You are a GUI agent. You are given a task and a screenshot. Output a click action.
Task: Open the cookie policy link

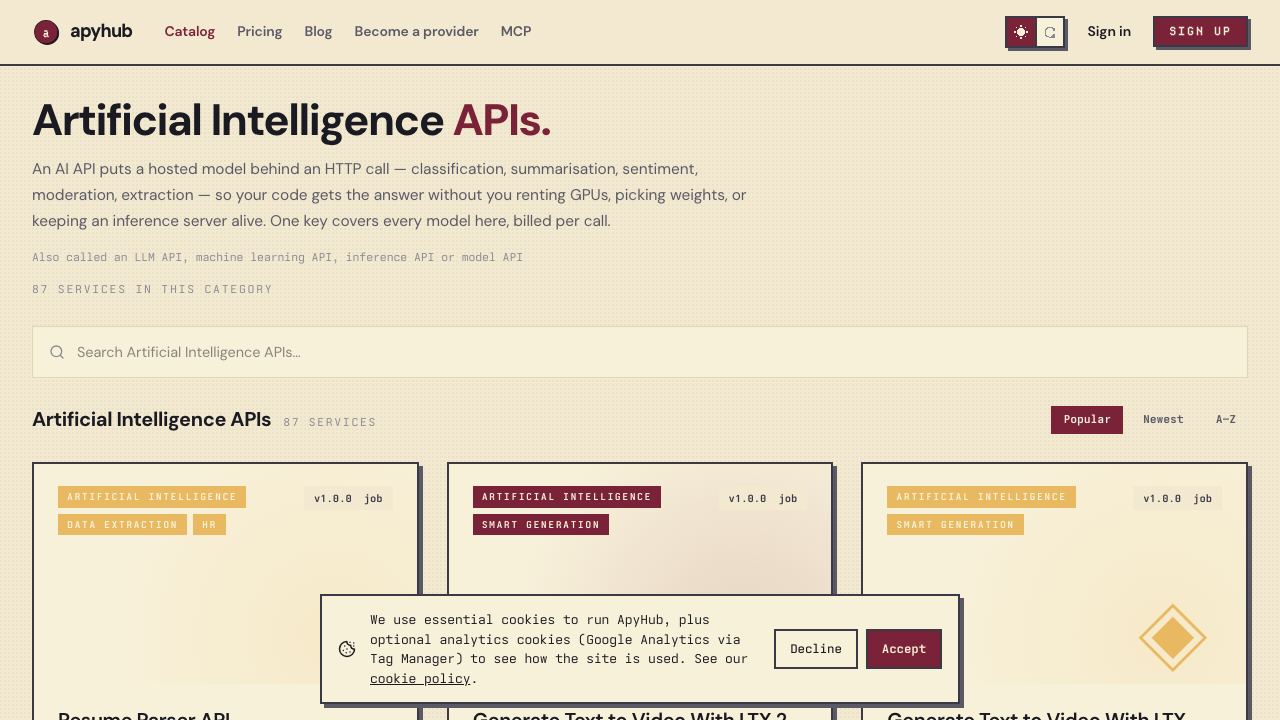coord(420,678)
